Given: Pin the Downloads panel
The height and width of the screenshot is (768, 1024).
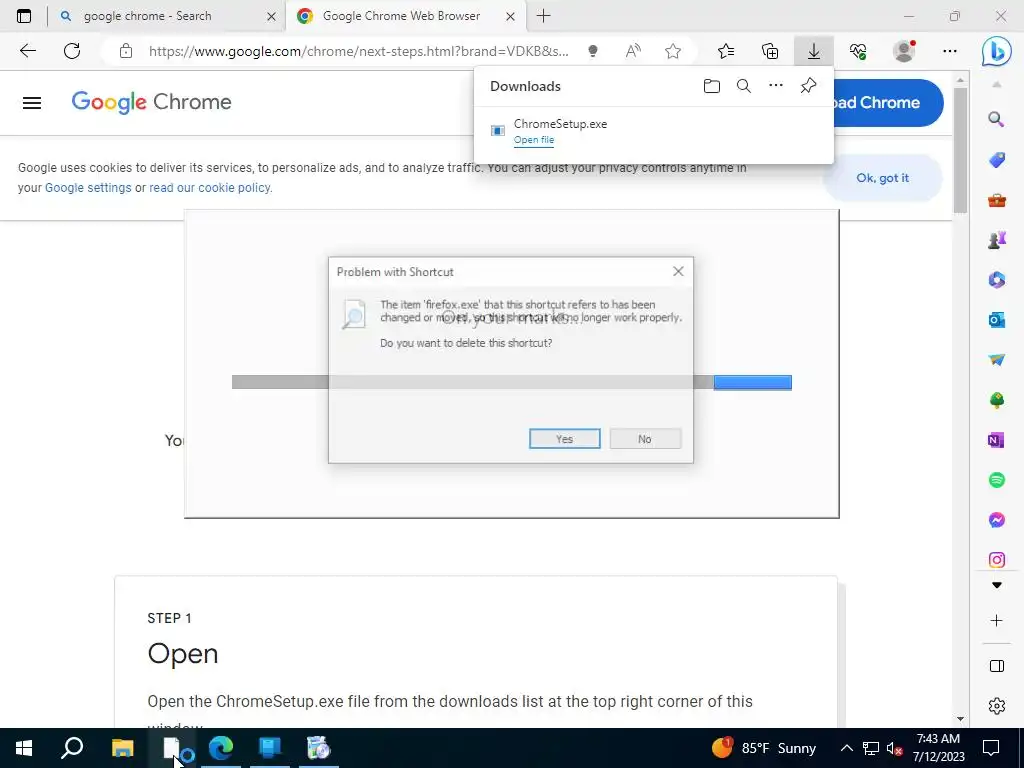Looking at the screenshot, I should click(x=808, y=86).
